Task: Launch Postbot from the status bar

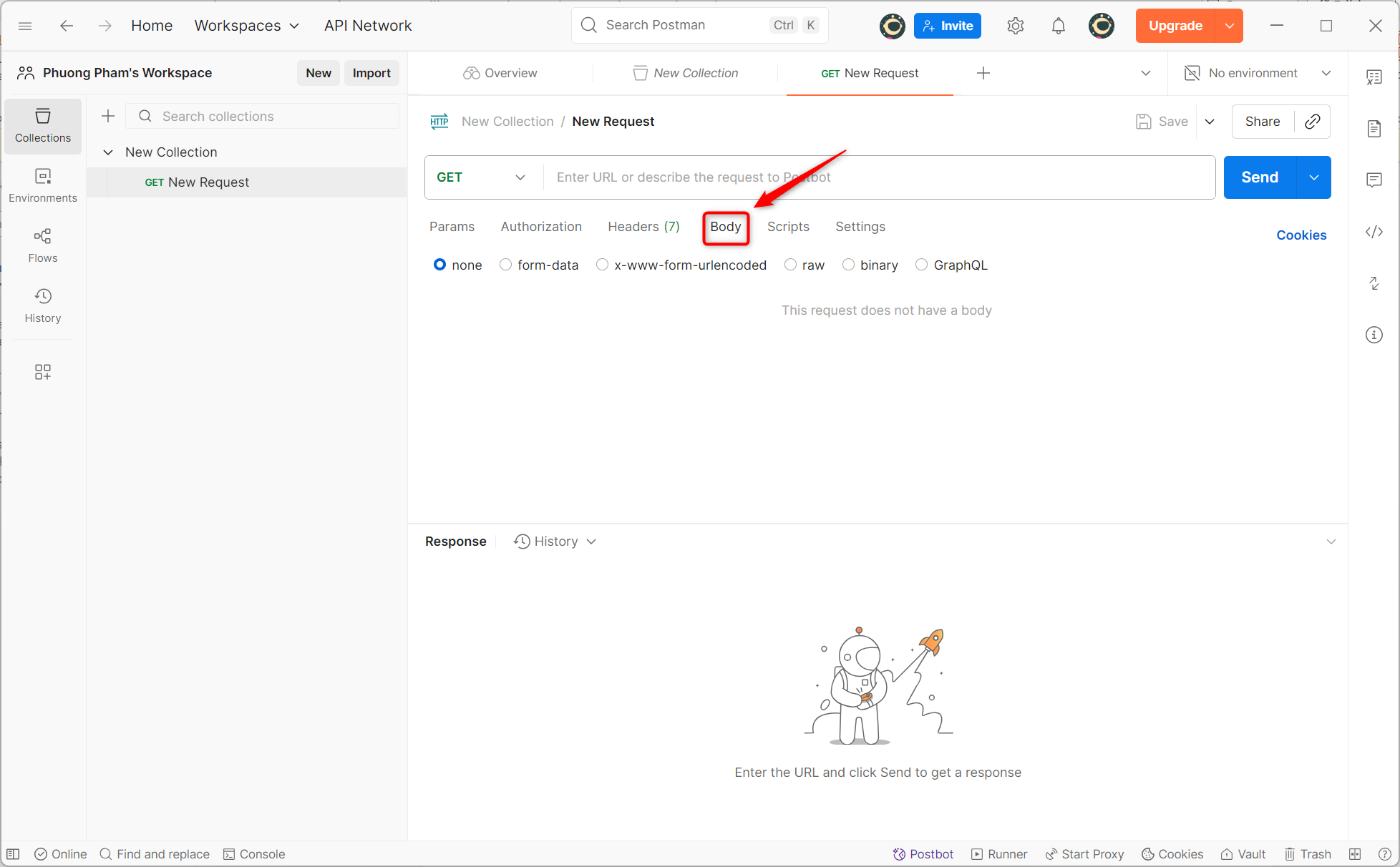Action: coord(923,853)
